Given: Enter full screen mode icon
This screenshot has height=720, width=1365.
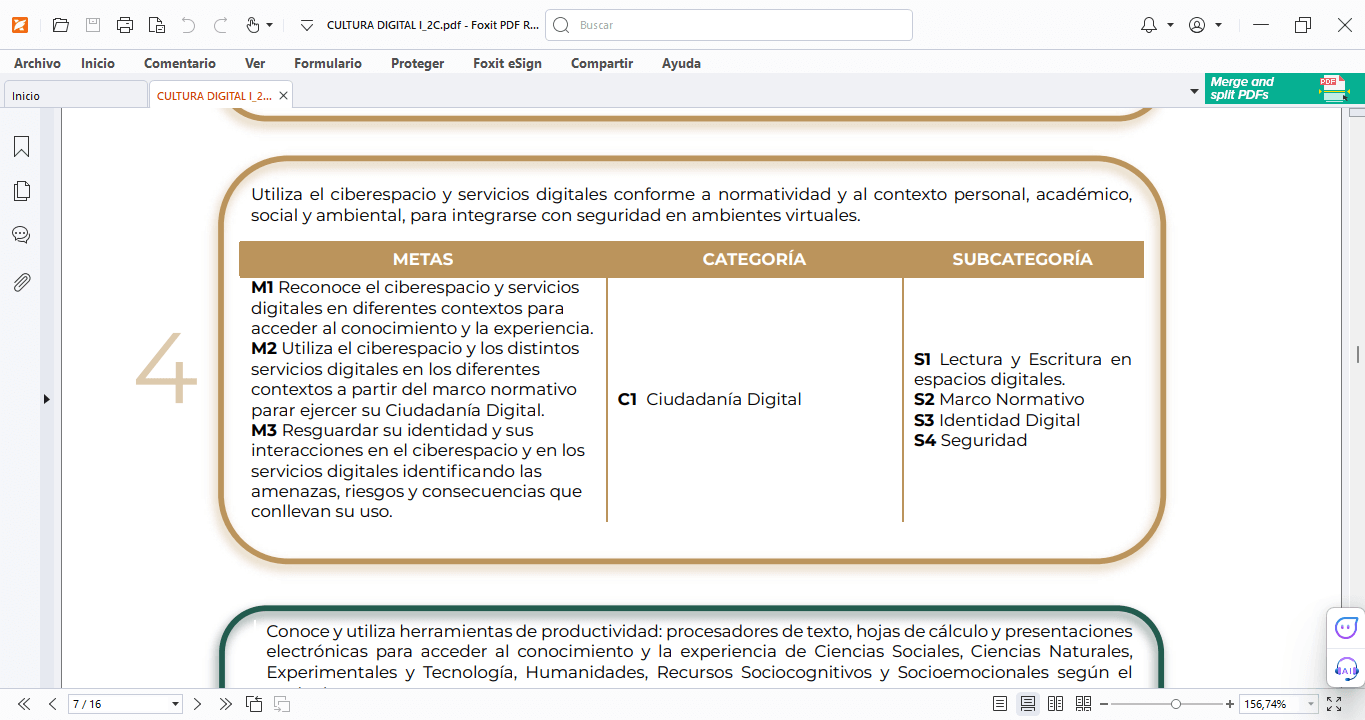Looking at the screenshot, I should point(1334,704).
